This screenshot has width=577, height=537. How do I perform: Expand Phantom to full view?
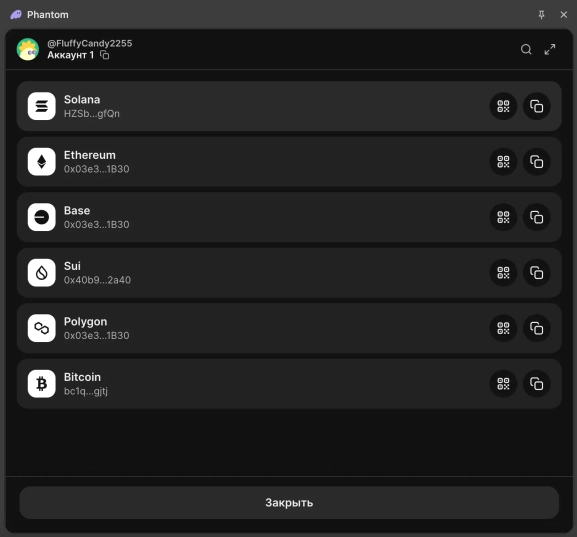tap(550, 49)
